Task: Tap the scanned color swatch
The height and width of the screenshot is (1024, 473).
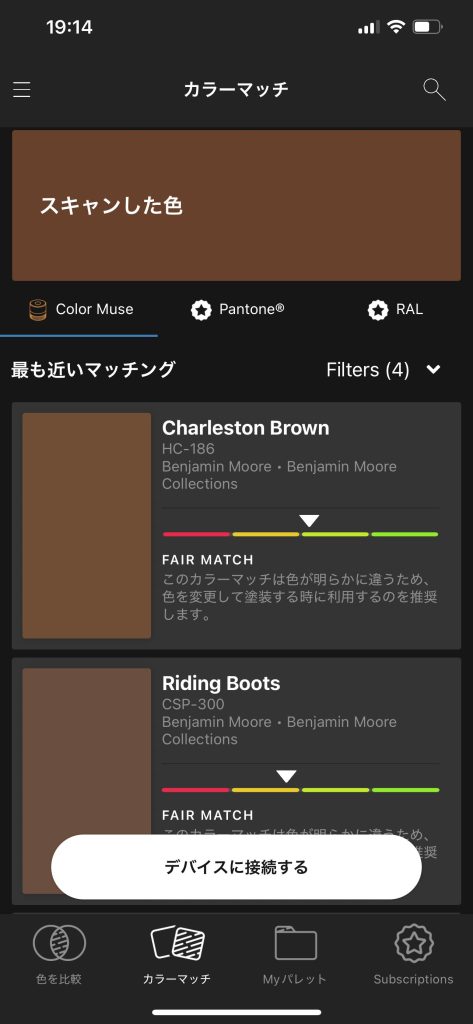Action: pyautogui.click(x=236, y=206)
